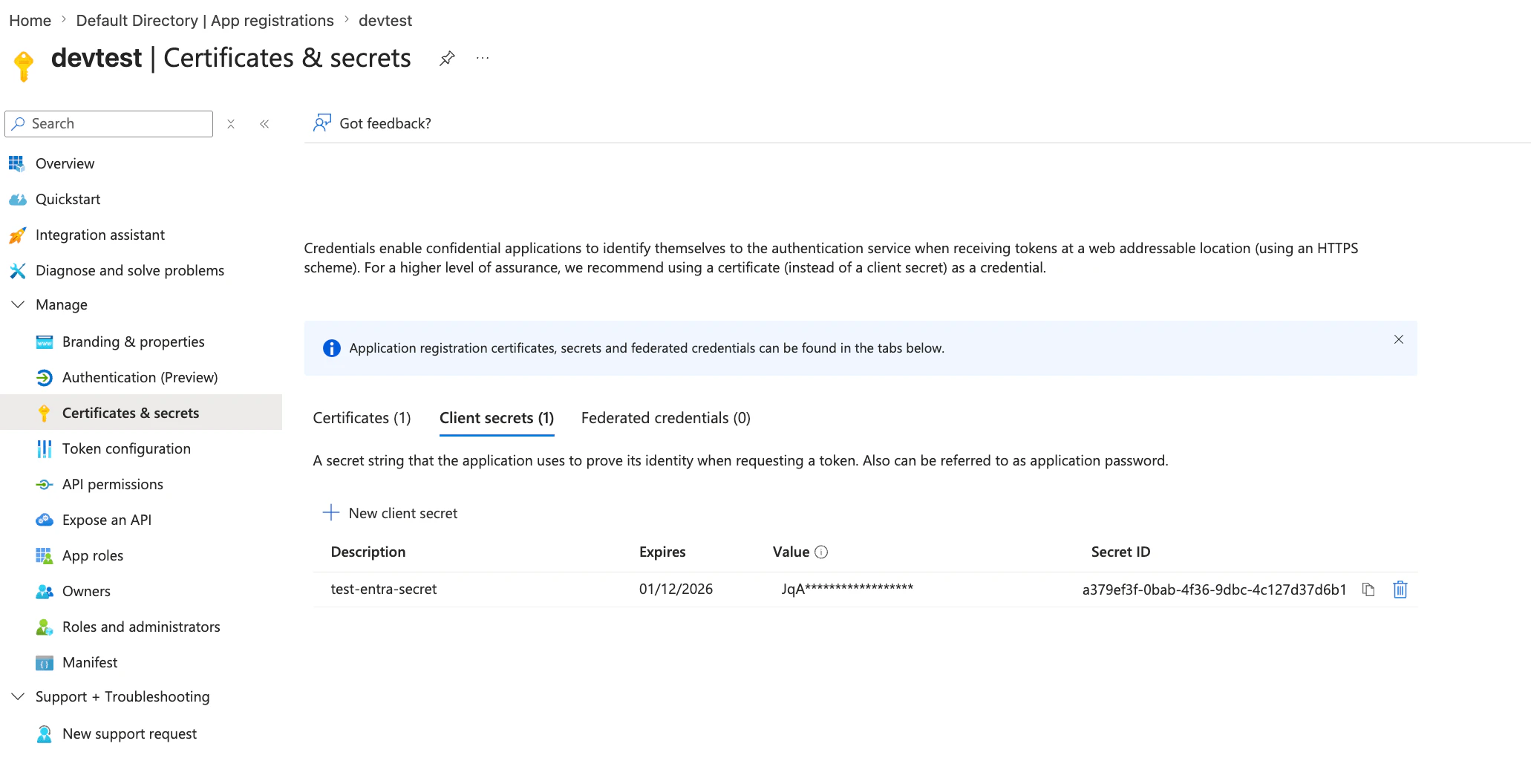Delete the test-entra-secret with trash icon
This screenshot has height=784, width=1531.
click(1400, 589)
